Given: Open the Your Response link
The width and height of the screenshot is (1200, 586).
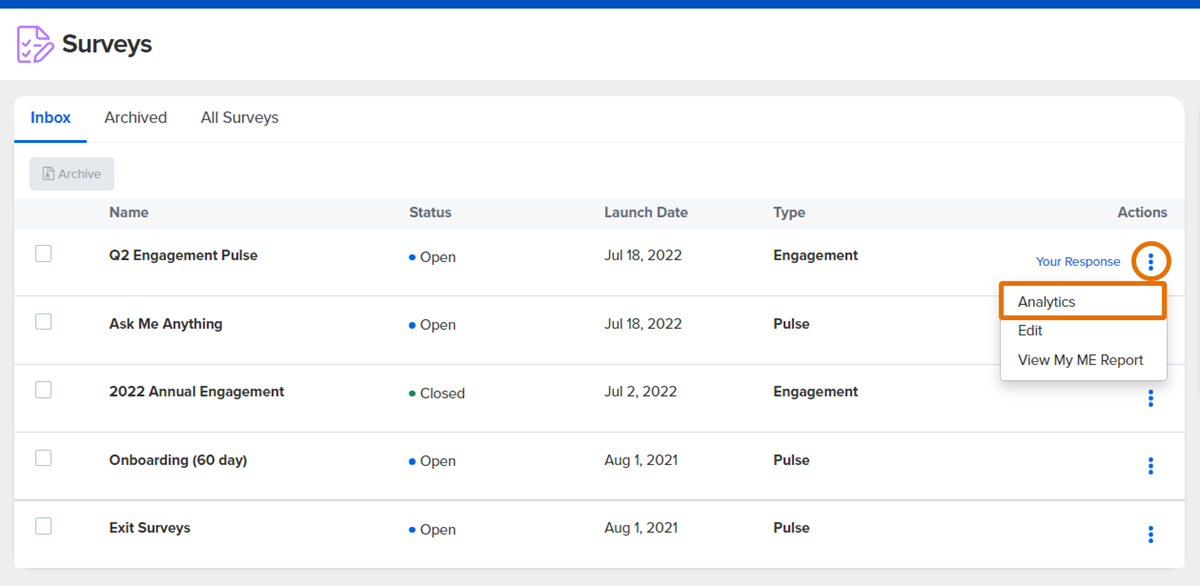Looking at the screenshot, I should [1078, 262].
